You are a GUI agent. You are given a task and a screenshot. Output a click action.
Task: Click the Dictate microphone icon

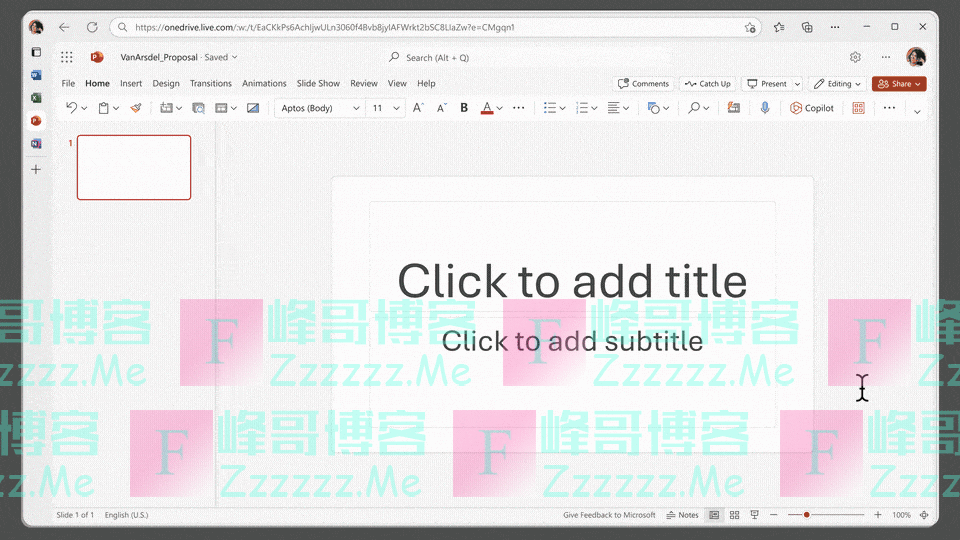click(x=765, y=108)
